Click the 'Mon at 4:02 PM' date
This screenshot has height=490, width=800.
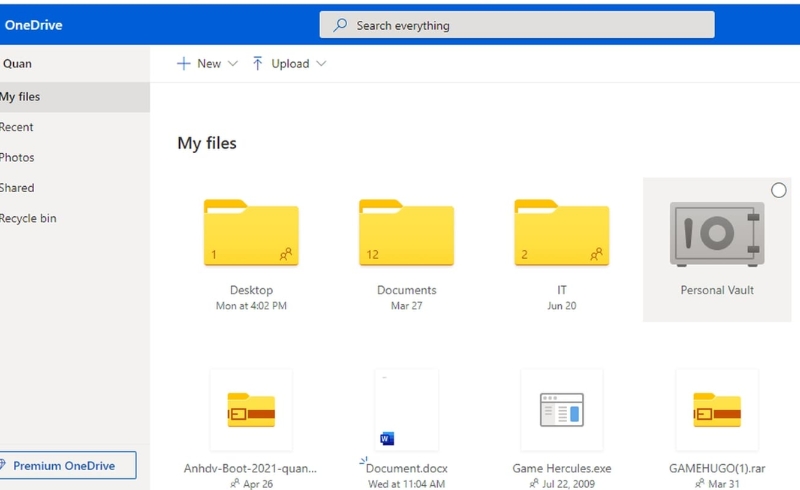tap(251, 306)
